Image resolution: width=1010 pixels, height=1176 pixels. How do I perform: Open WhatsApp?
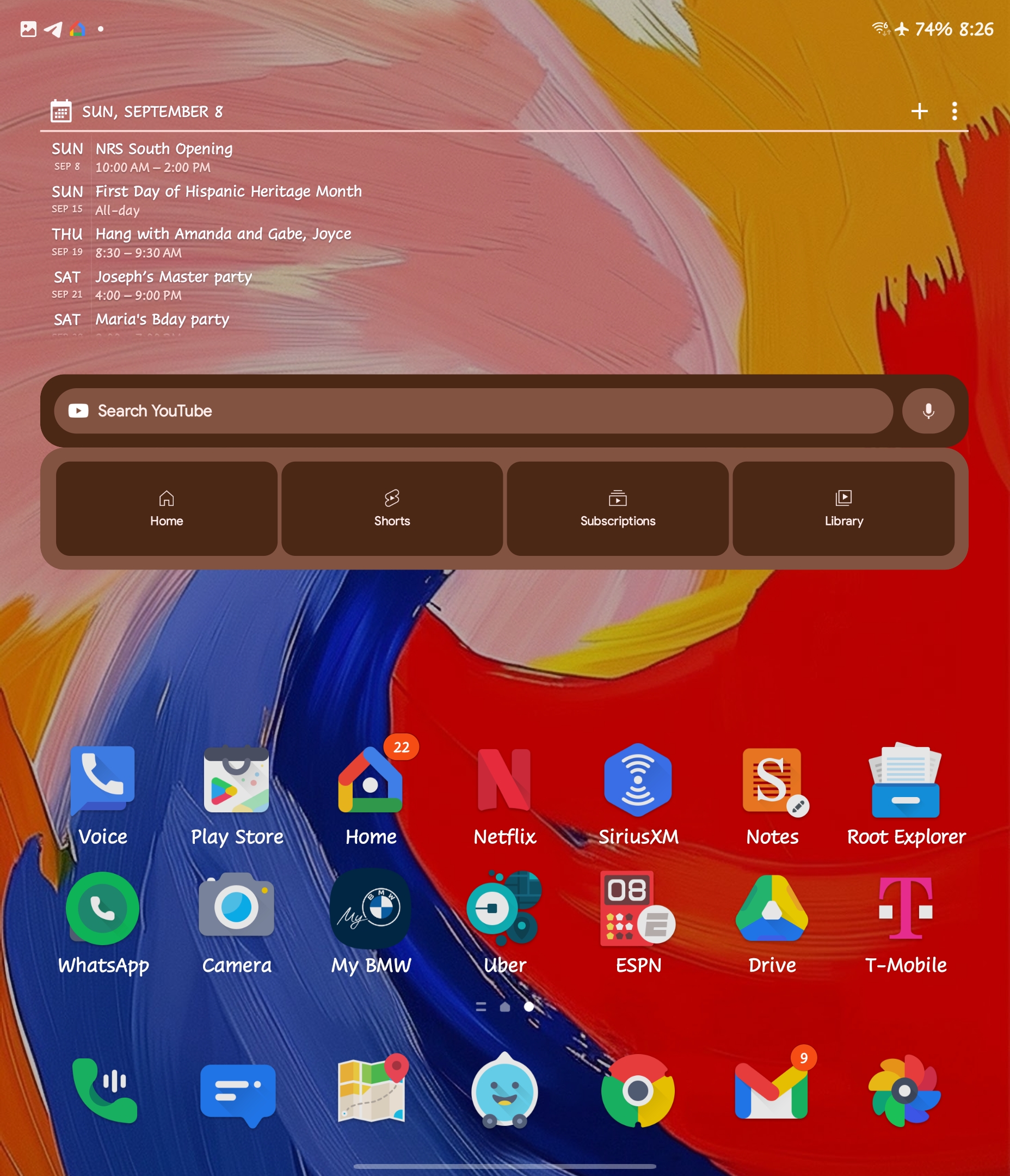pos(103,908)
